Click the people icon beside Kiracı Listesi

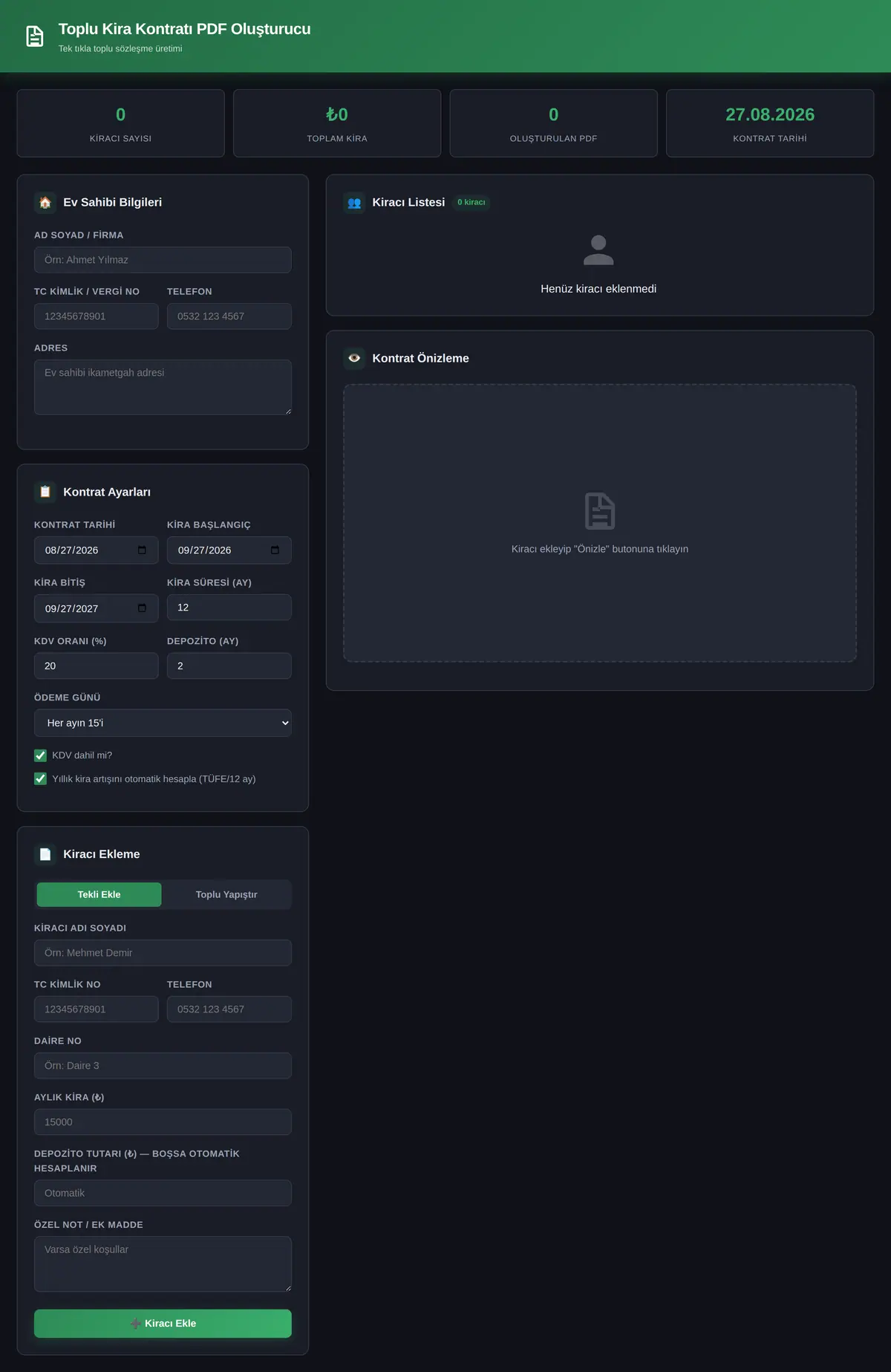coord(354,202)
